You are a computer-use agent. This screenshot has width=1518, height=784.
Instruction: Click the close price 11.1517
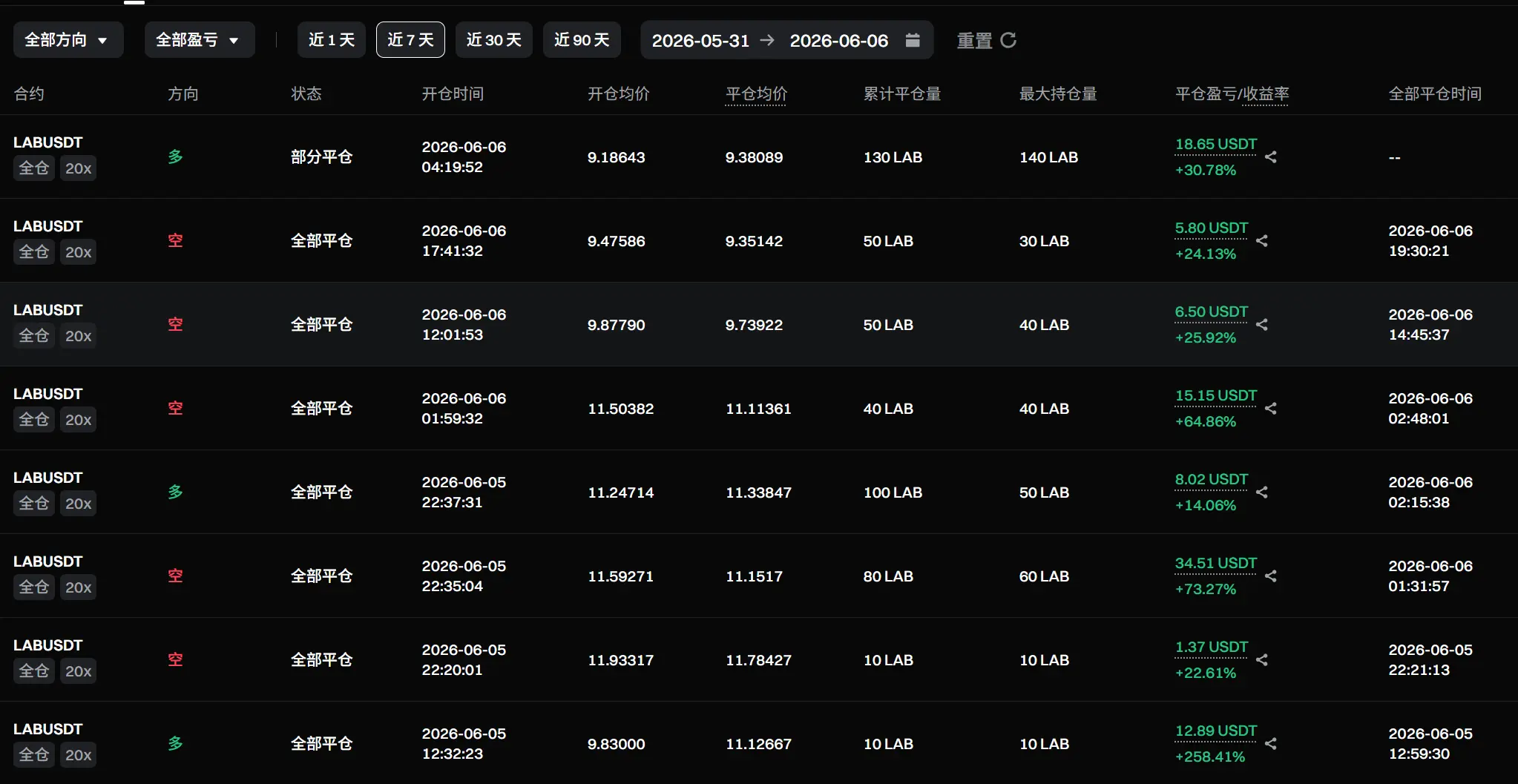coord(754,576)
